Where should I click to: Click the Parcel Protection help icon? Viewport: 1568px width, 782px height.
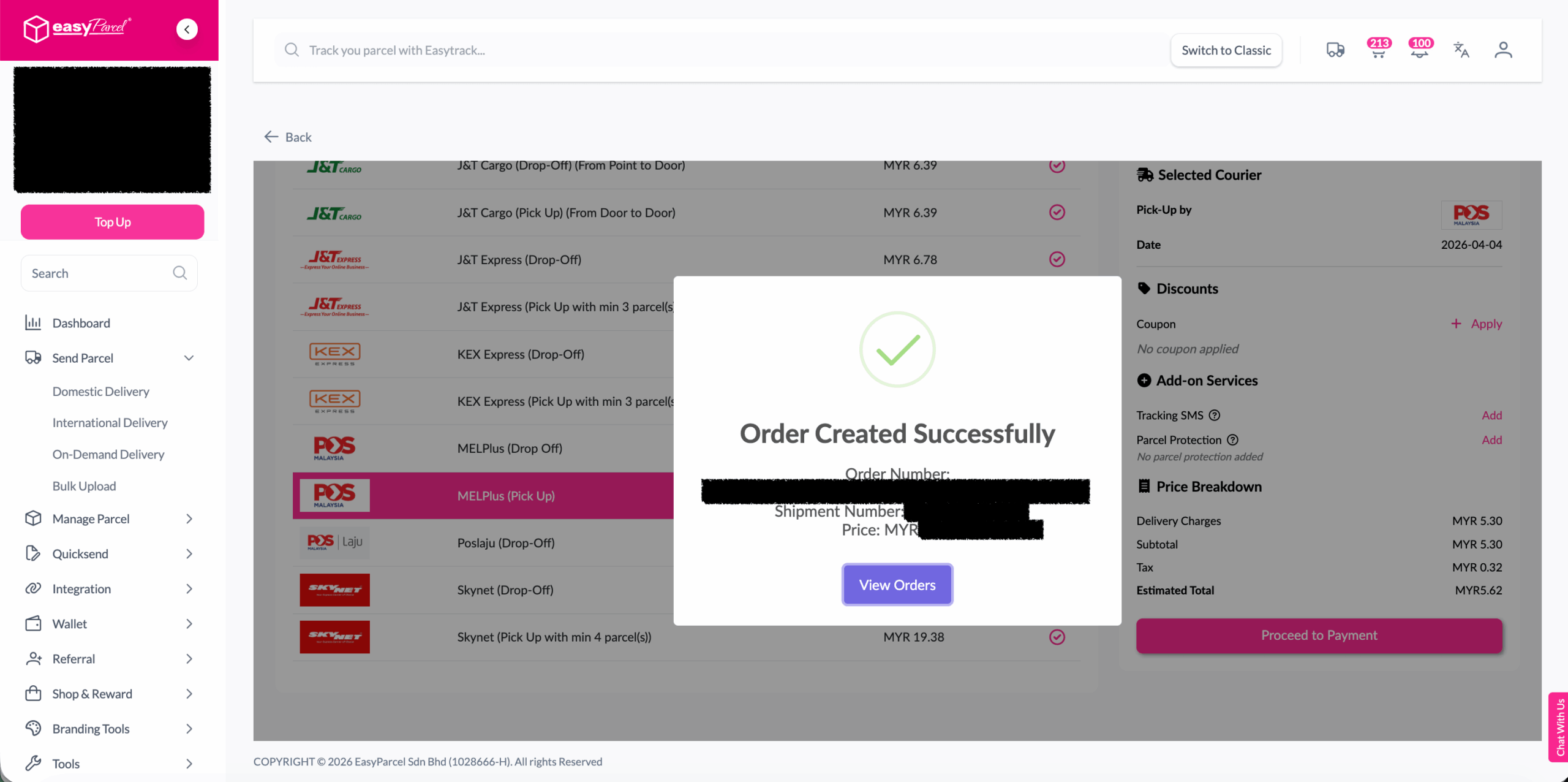pos(1233,440)
